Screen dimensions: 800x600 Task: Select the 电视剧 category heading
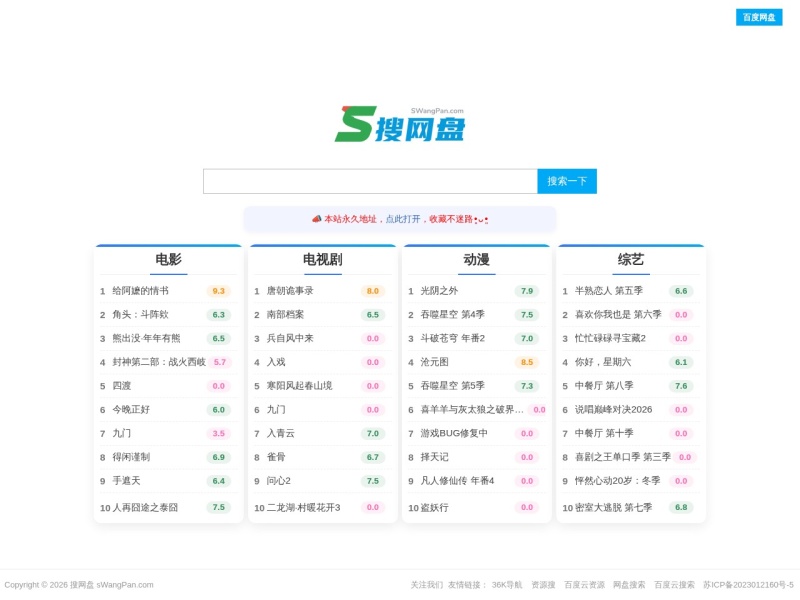(x=322, y=259)
